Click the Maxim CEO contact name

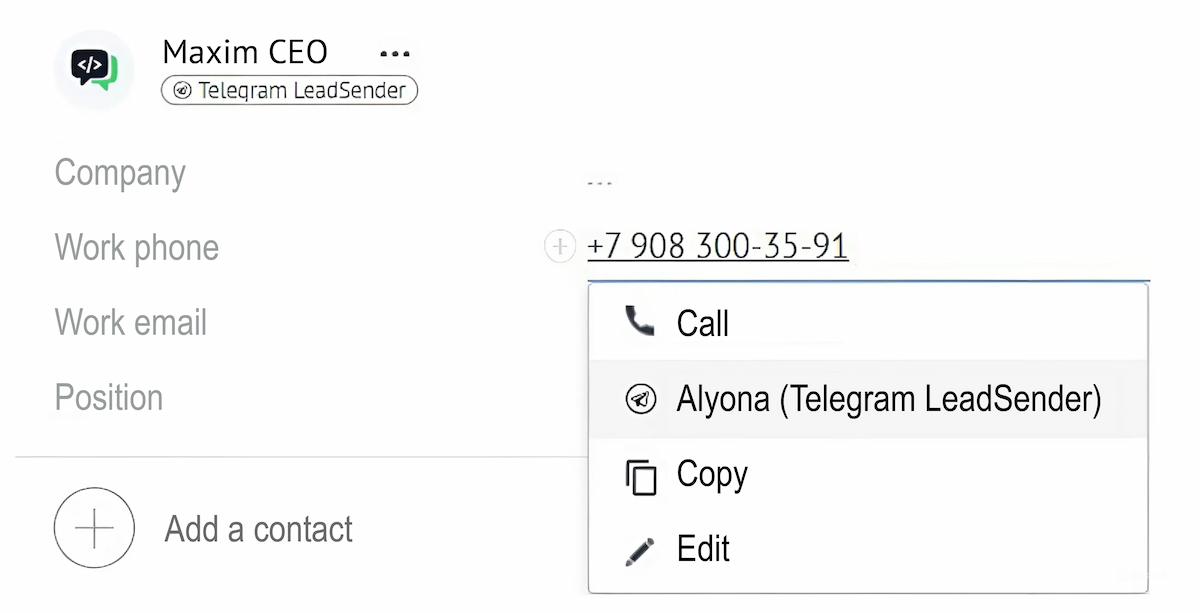tap(245, 52)
